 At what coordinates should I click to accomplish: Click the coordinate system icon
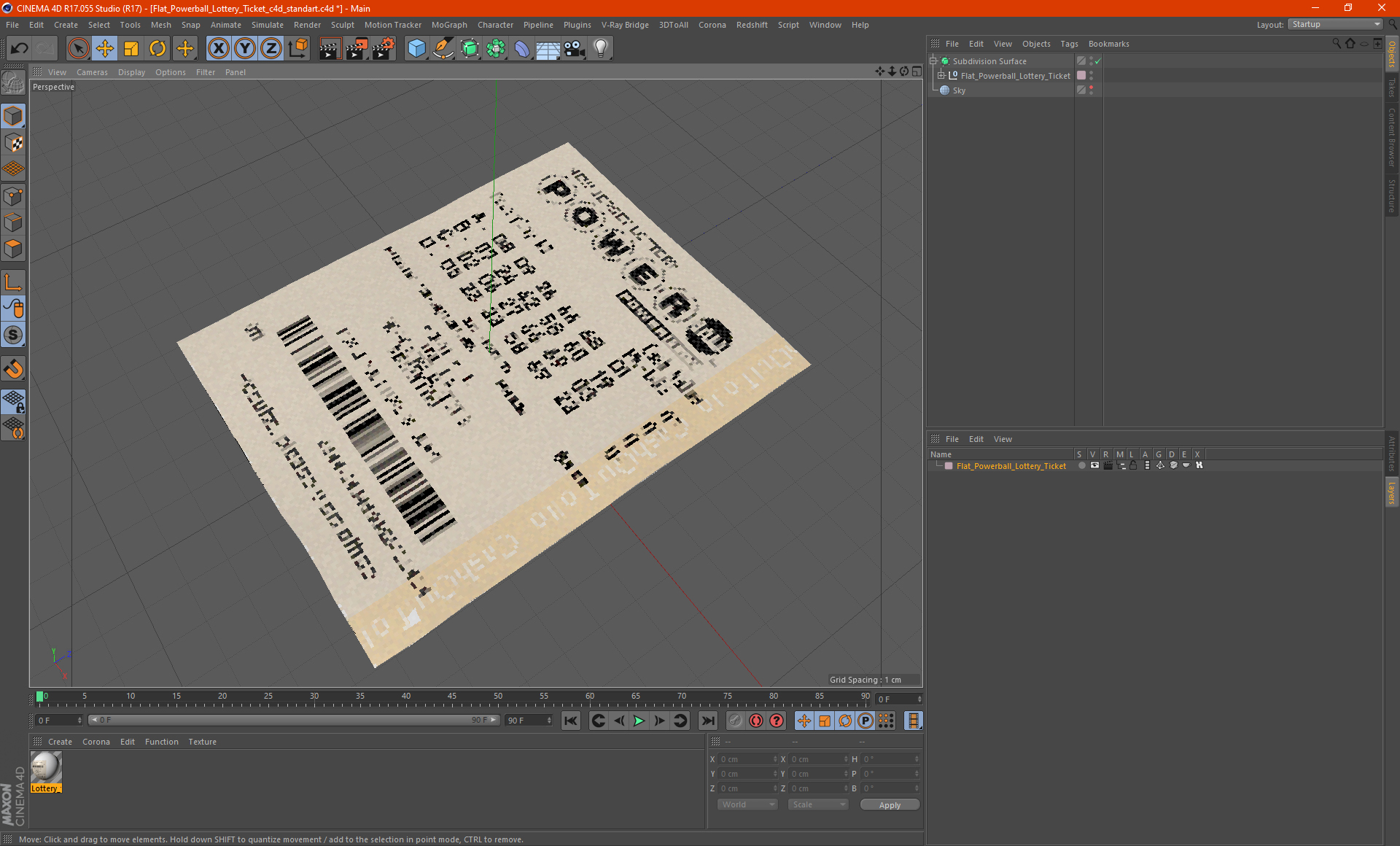(298, 49)
